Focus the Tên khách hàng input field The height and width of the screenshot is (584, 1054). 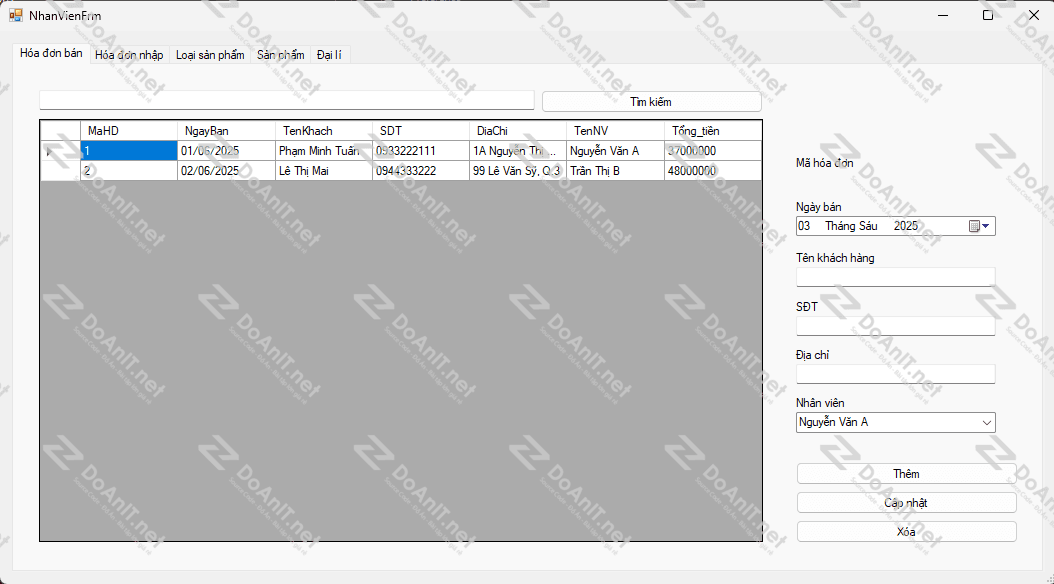pyautogui.click(x=895, y=277)
